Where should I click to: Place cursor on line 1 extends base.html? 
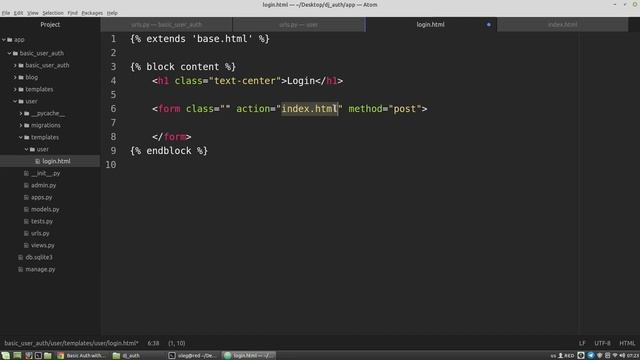pyautogui.click(x=200, y=39)
